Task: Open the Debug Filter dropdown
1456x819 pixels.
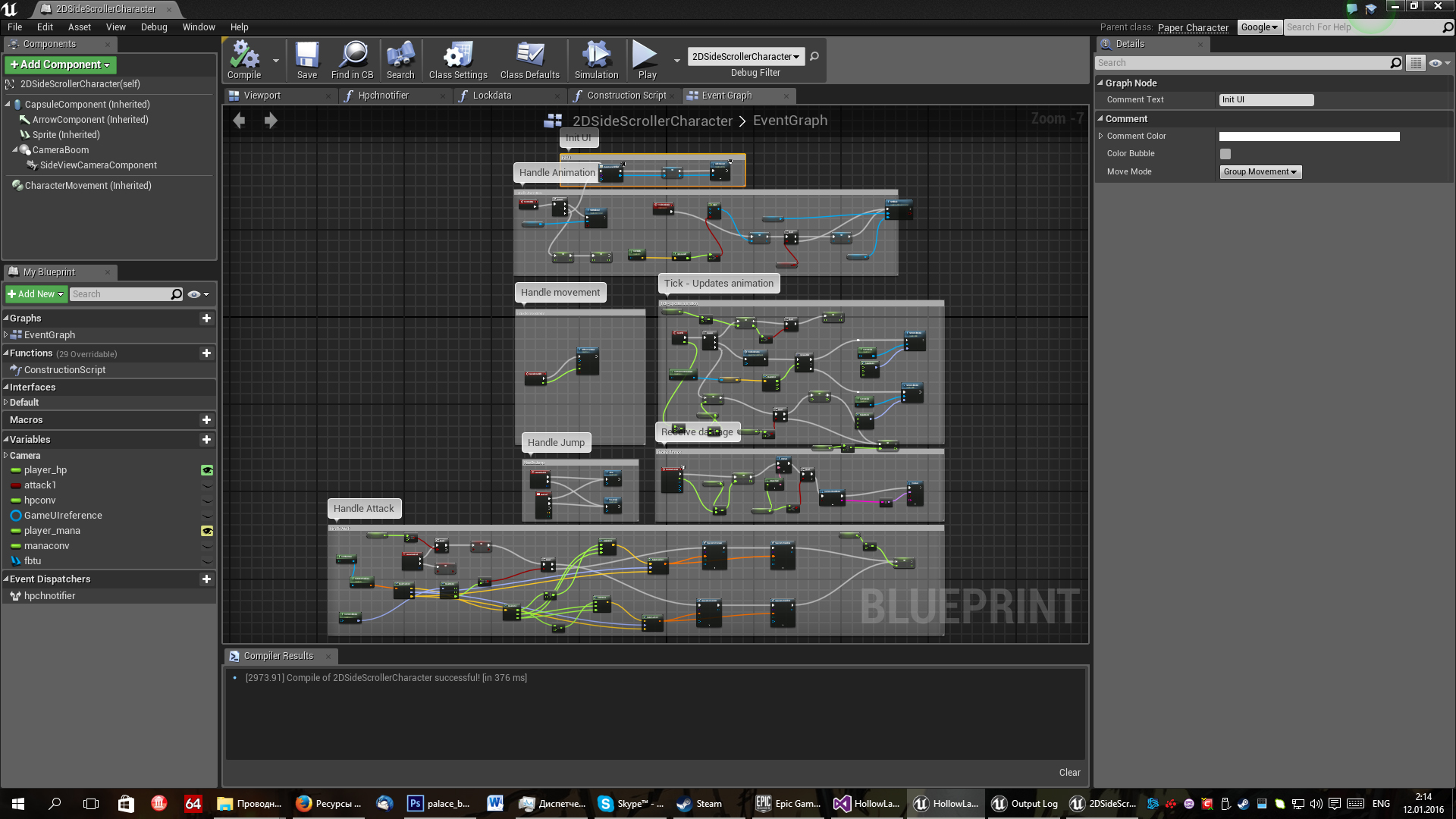Action: 745,57
